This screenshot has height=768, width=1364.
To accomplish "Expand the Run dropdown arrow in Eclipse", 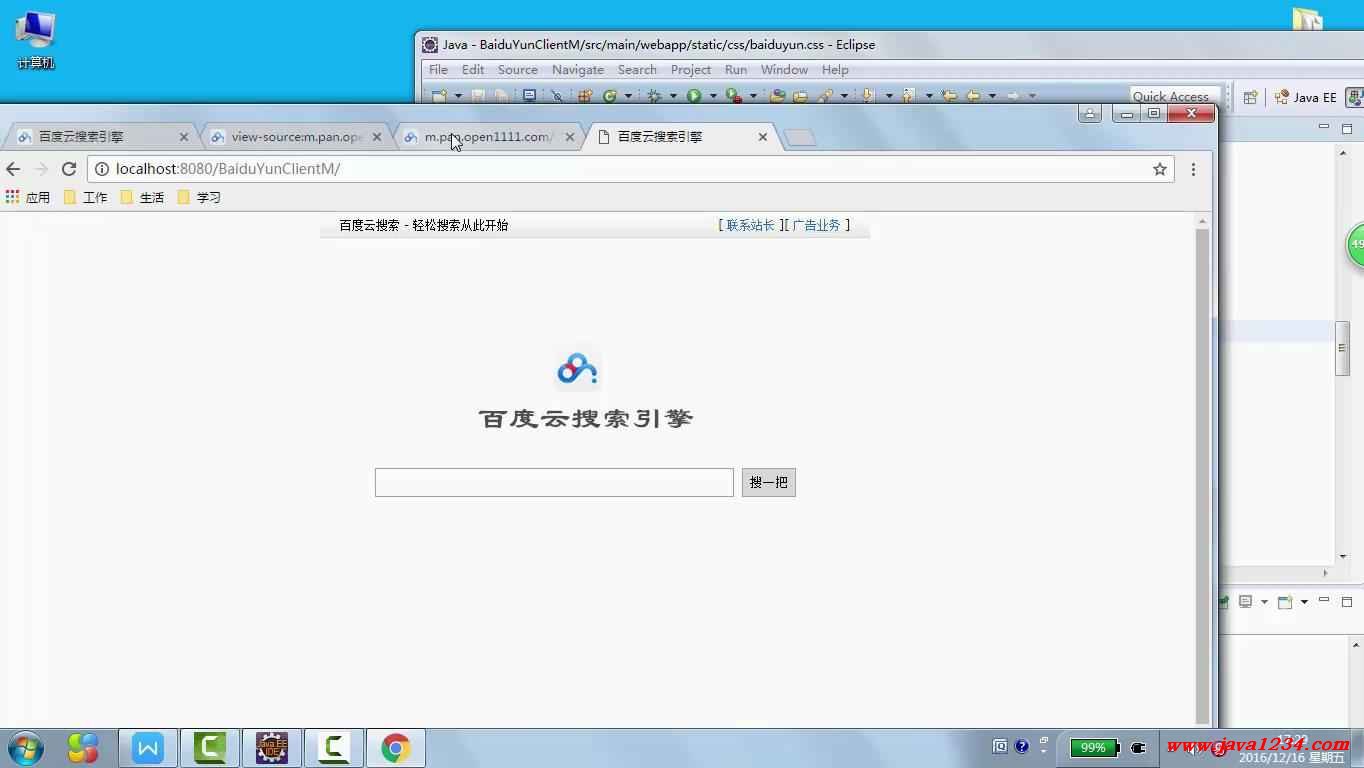I will [713, 96].
